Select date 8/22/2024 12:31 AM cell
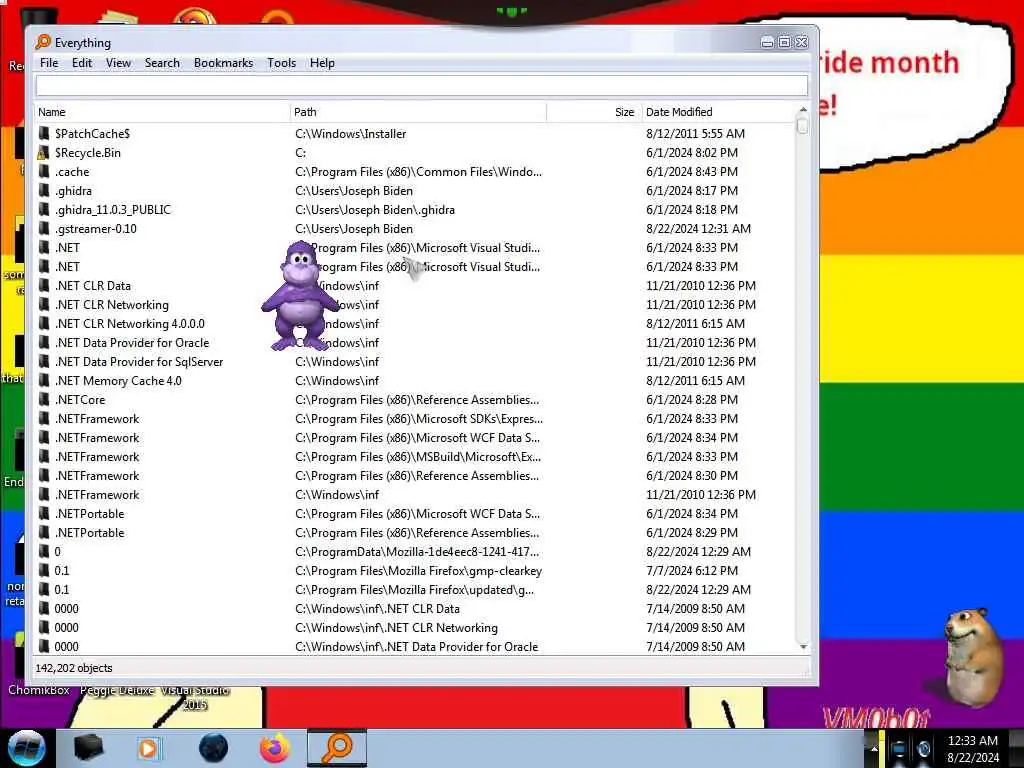1024x768 pixels. [698, 229]
